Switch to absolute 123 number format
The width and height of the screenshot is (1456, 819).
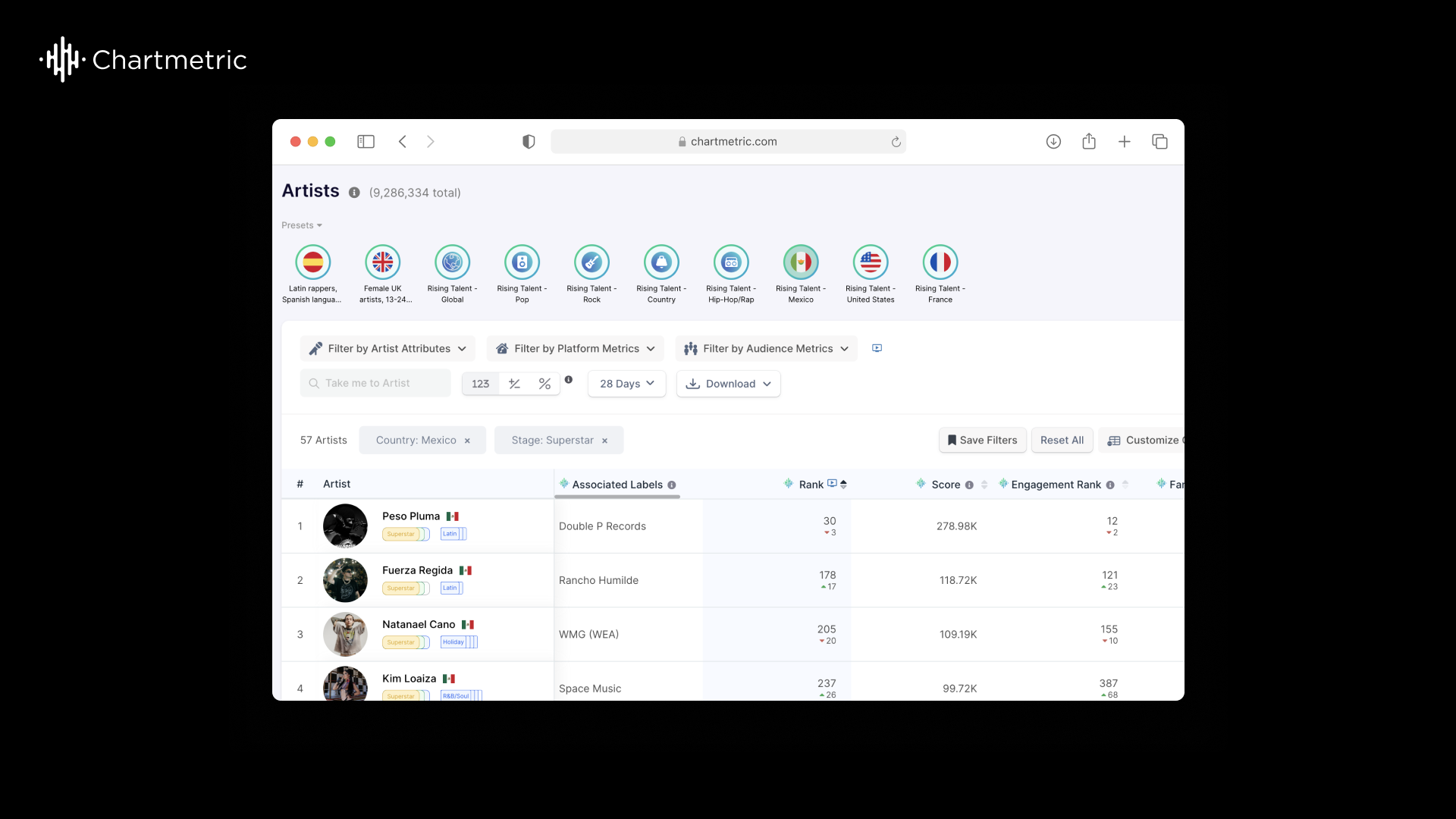pyautogui.click(x=481, y=384)
